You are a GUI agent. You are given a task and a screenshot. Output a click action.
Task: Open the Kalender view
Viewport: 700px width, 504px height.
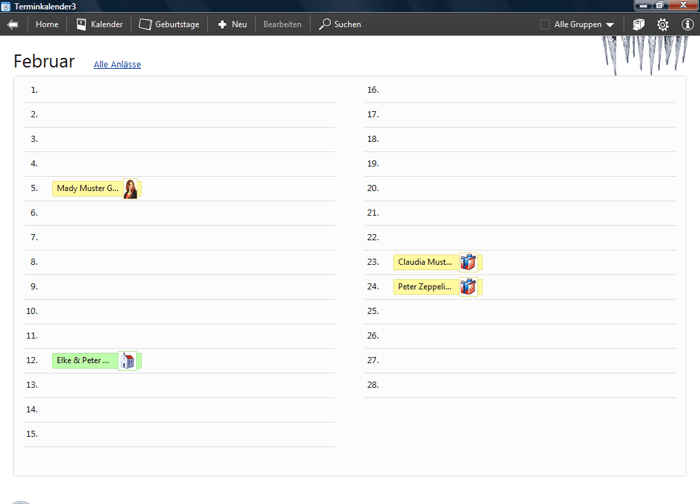(99, 24)
